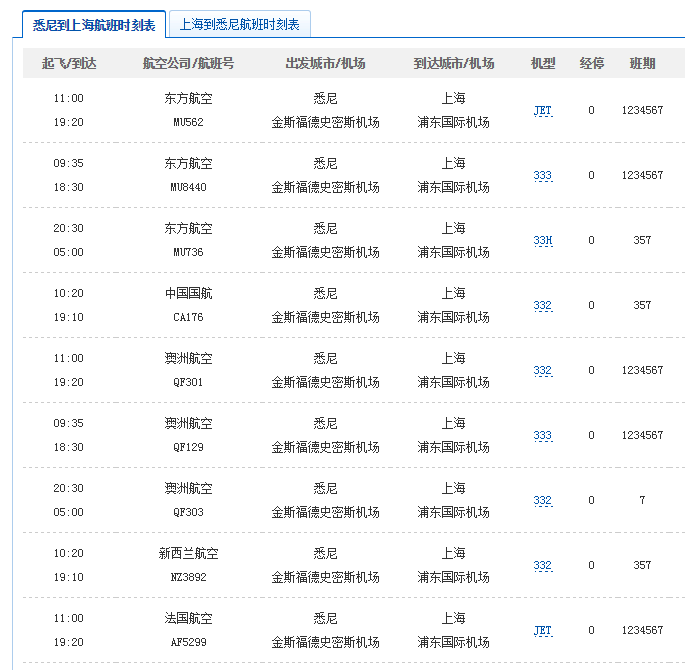Click arrival time 05:00 in QF303 row
685x670 pixels.
69,512
